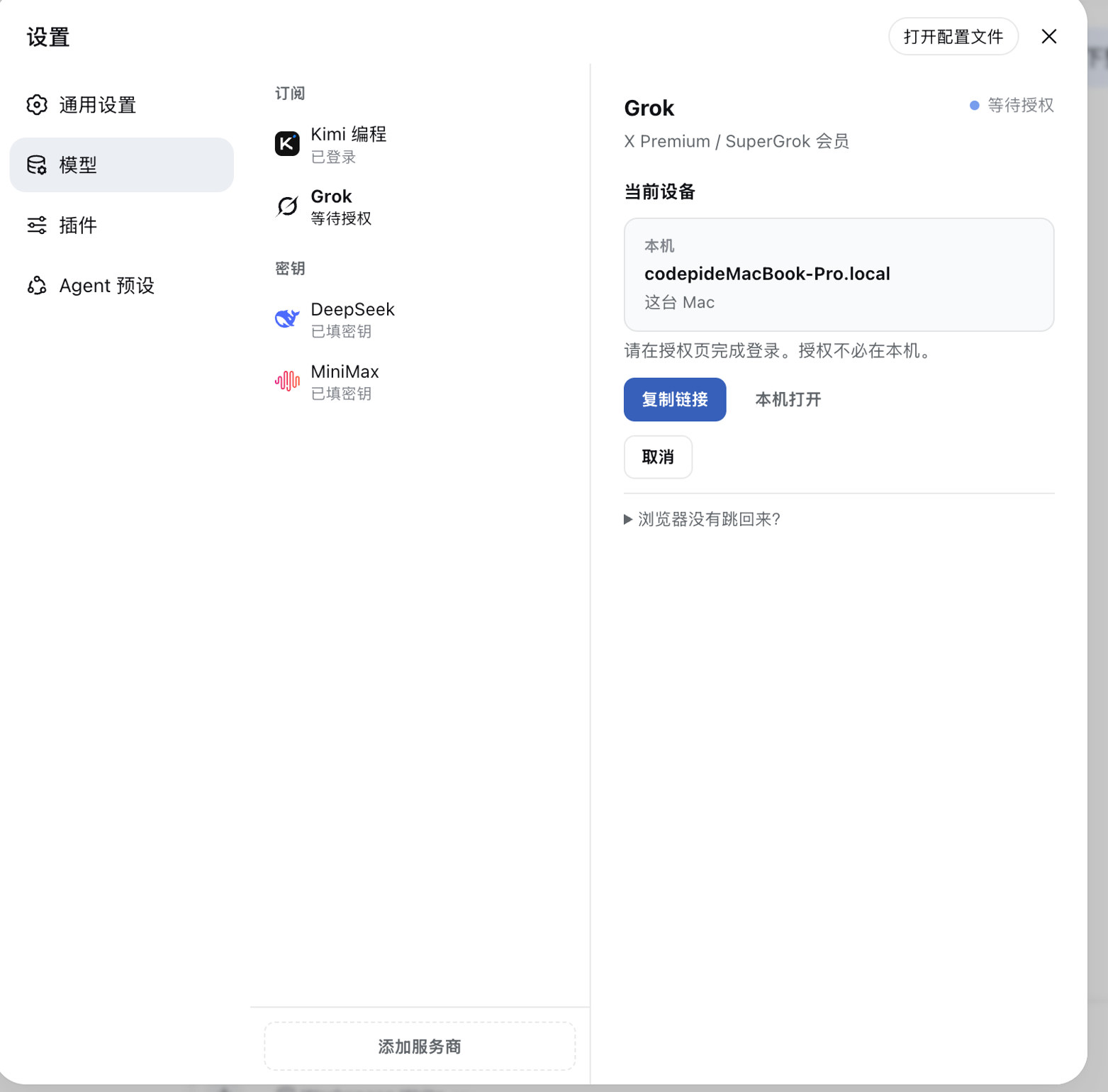Screen dimensions: 1108x1092
Task: Click 添加服务商 button
Action: click(x=420, y=1046)
